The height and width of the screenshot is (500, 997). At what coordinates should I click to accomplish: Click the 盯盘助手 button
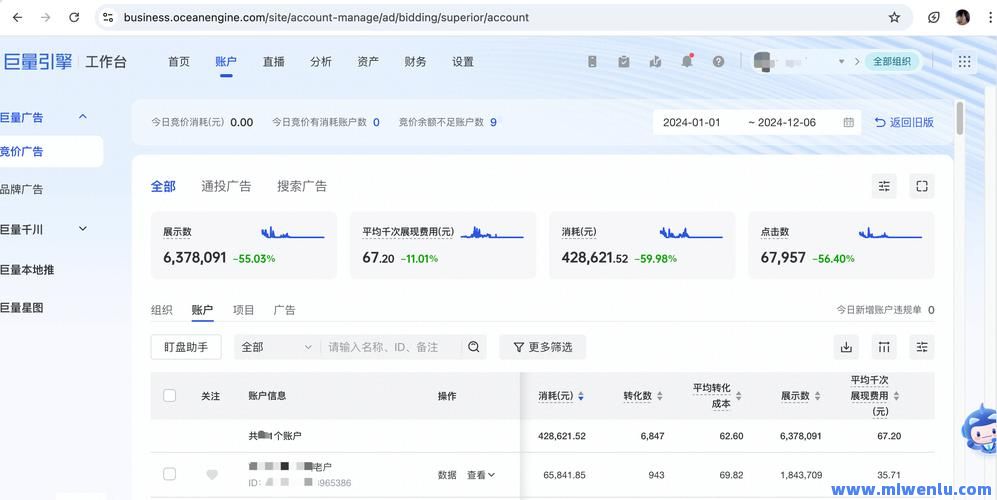click(186, 347)
